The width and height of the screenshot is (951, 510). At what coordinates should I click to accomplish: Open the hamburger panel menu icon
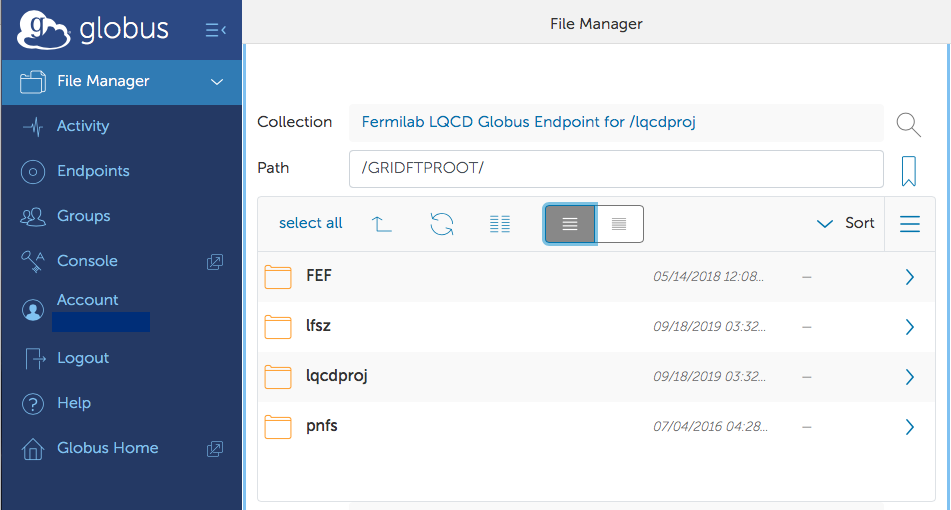click(x=910, y=224)
